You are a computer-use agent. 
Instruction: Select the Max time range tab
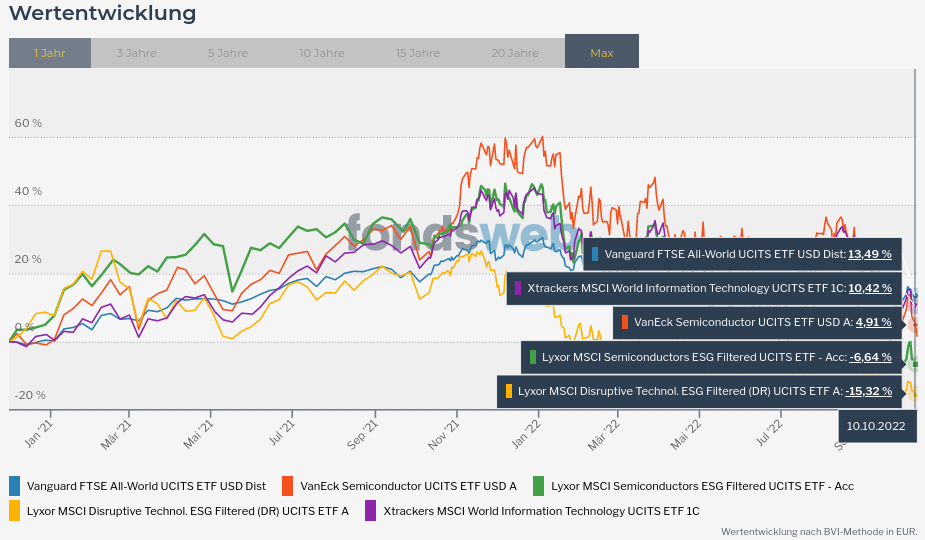(x=602, y=53)
